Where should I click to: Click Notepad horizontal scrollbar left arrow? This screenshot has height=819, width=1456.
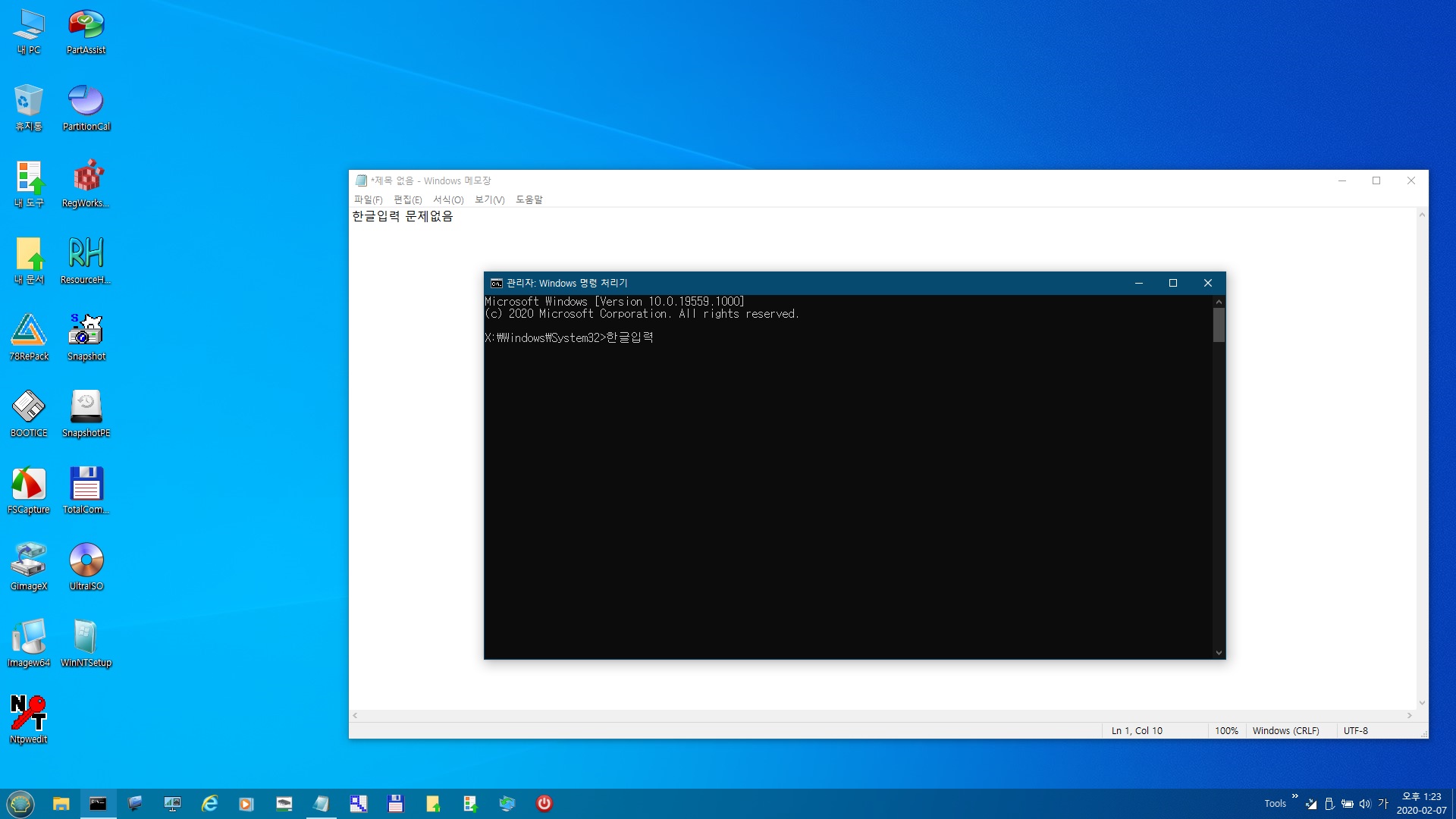[x=355, y=715]
